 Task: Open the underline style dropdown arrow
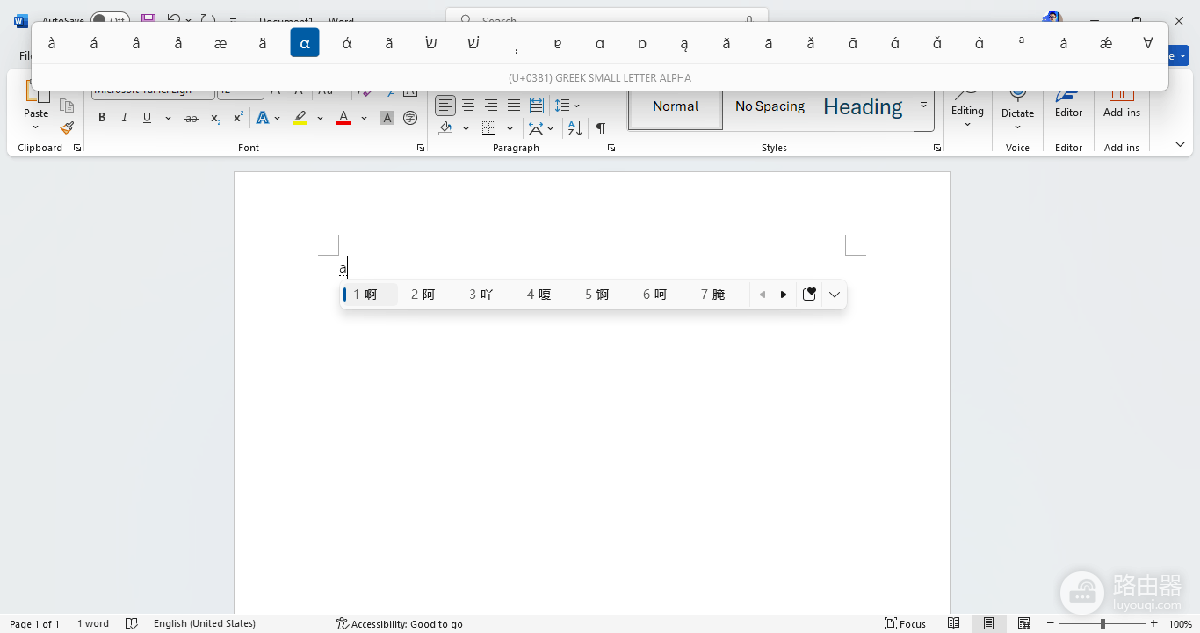[168, 118]
